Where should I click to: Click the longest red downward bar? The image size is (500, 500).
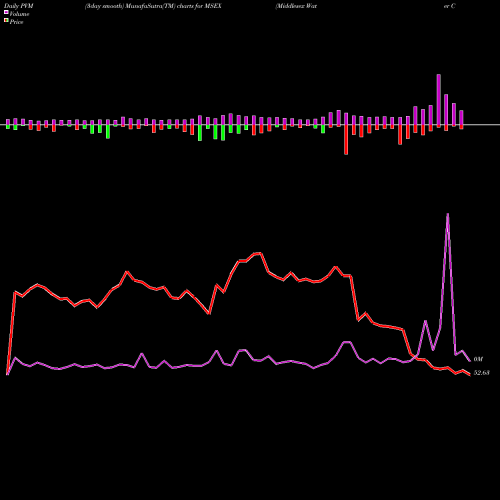pyautogui.click(x=346, y=139)
